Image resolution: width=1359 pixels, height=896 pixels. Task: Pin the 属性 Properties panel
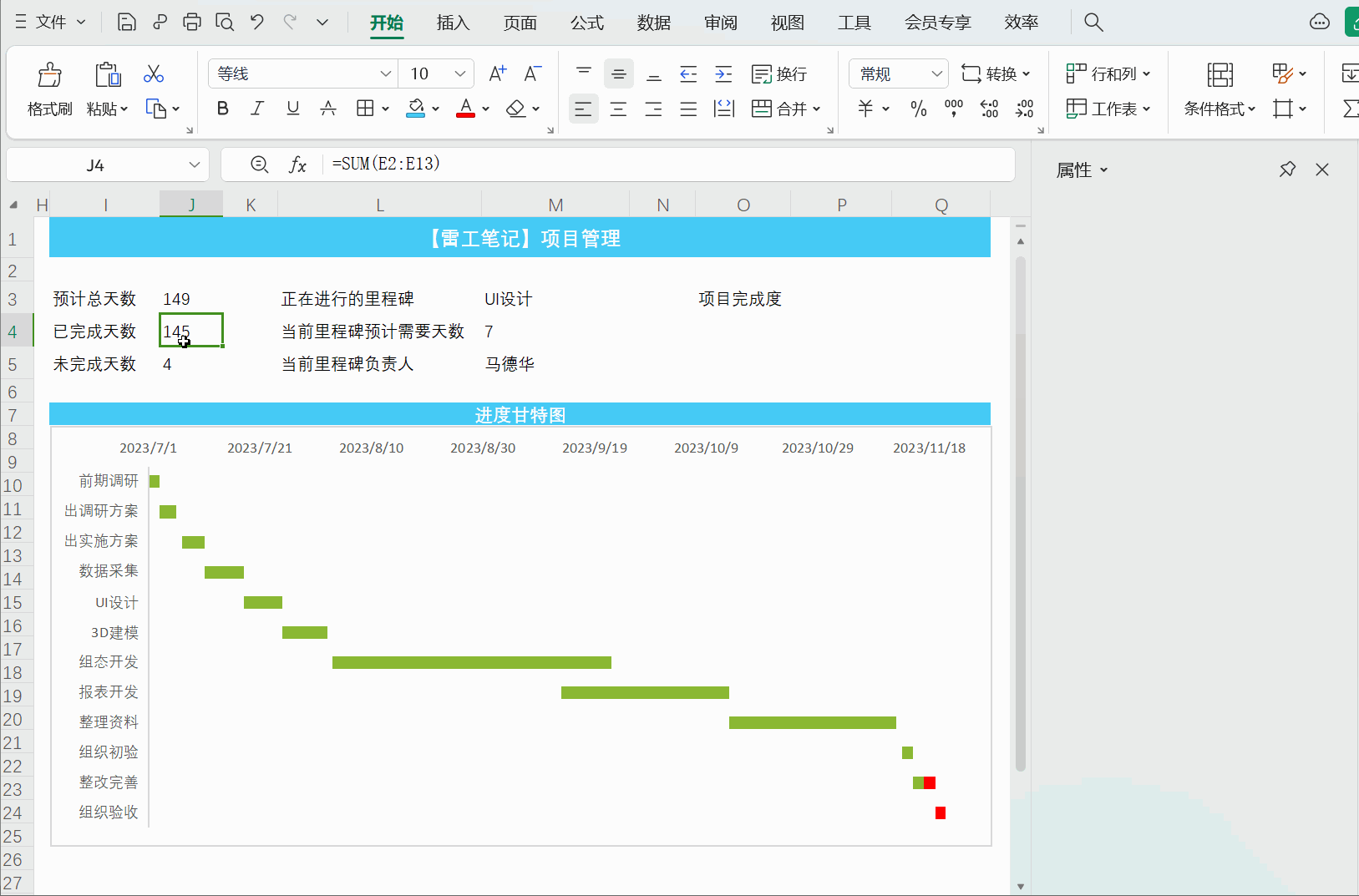pos(1287,170)
